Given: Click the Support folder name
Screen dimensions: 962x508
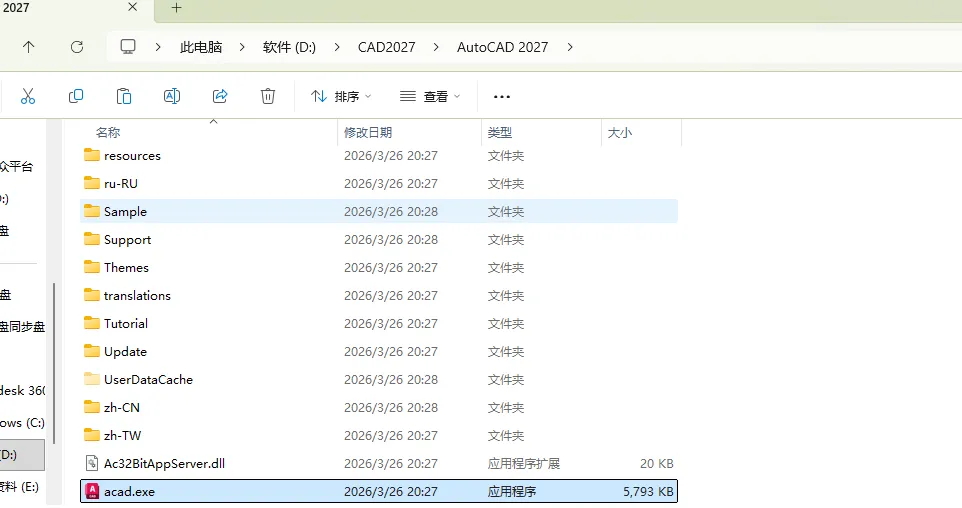Looking at the screenshot, I should pos(127,240).
